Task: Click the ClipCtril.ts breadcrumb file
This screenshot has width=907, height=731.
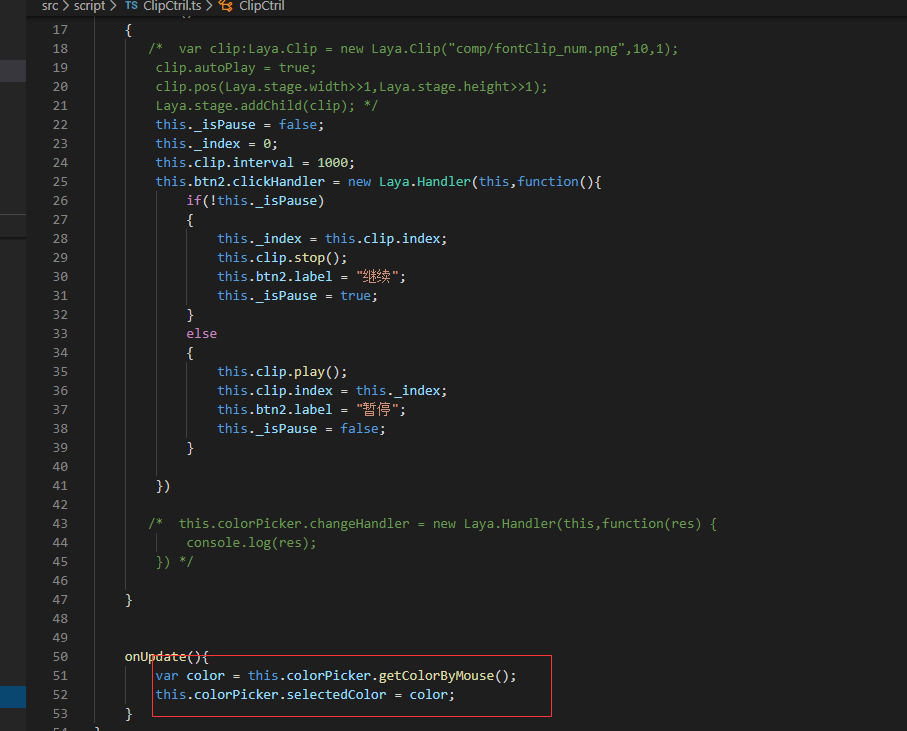Action: (x=172, y=6)
